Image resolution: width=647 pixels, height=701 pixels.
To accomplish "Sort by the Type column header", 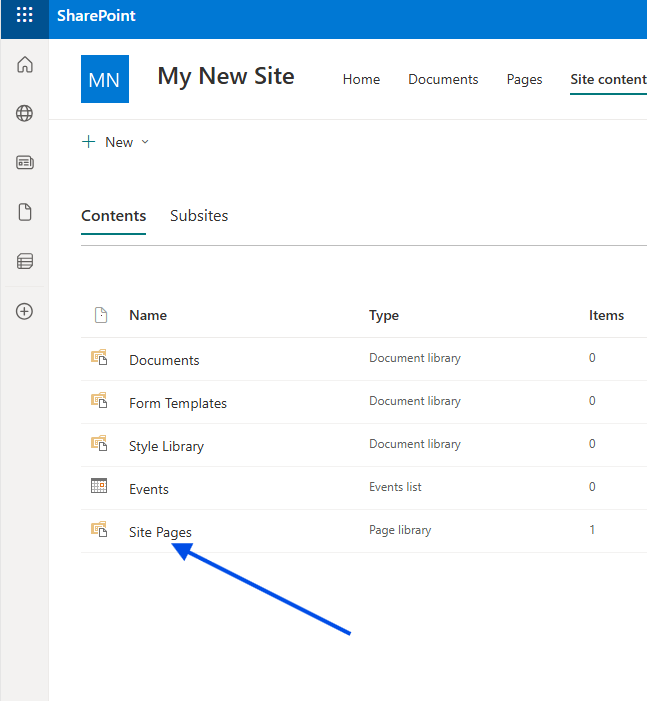I will (384, 315).
